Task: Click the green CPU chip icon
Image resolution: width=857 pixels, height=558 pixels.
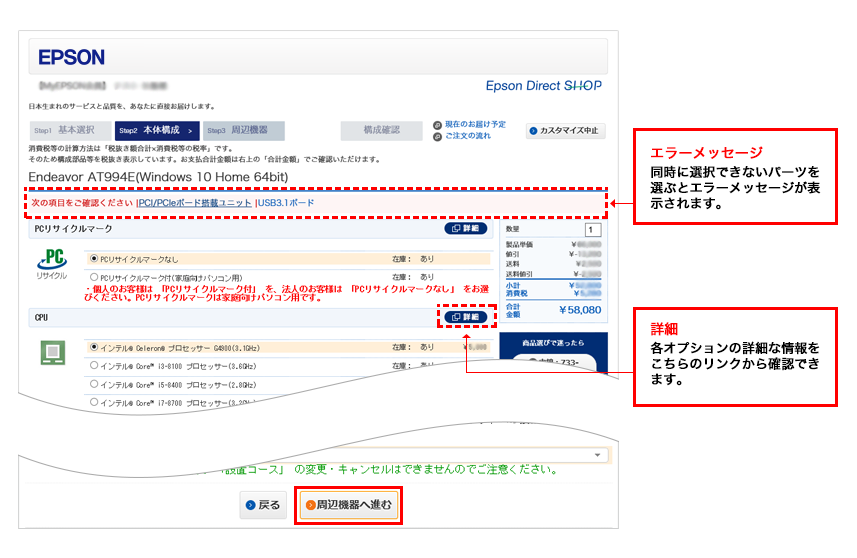Action: click(x=51, y=353)
